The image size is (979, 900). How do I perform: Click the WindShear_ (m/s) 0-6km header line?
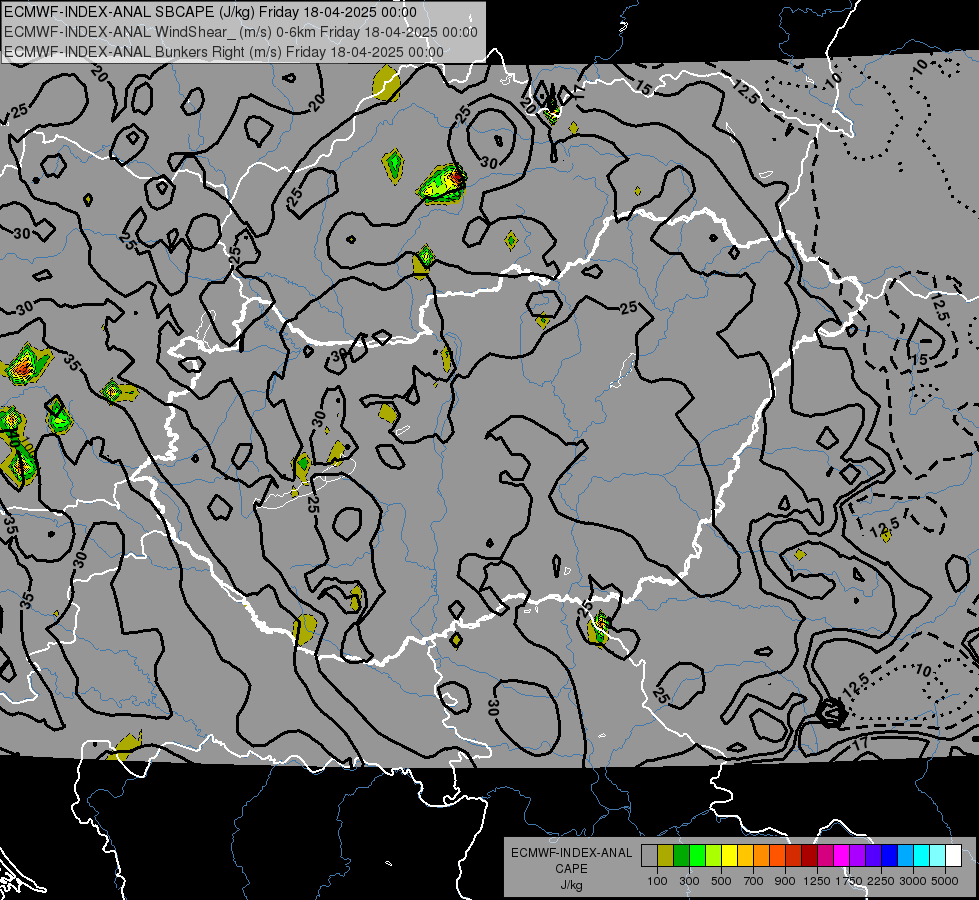click(240, 32)
